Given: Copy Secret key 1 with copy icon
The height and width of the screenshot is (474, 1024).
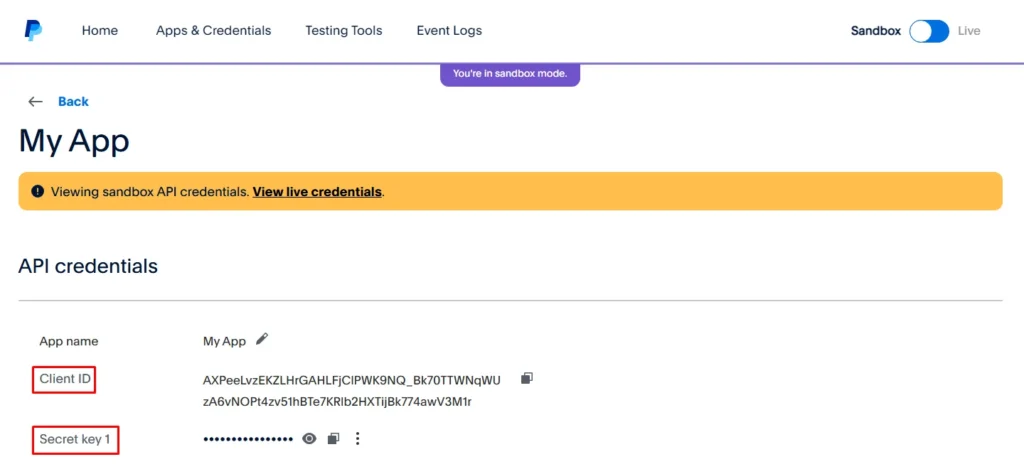Looking at the screenshot, I should (334, 439).
